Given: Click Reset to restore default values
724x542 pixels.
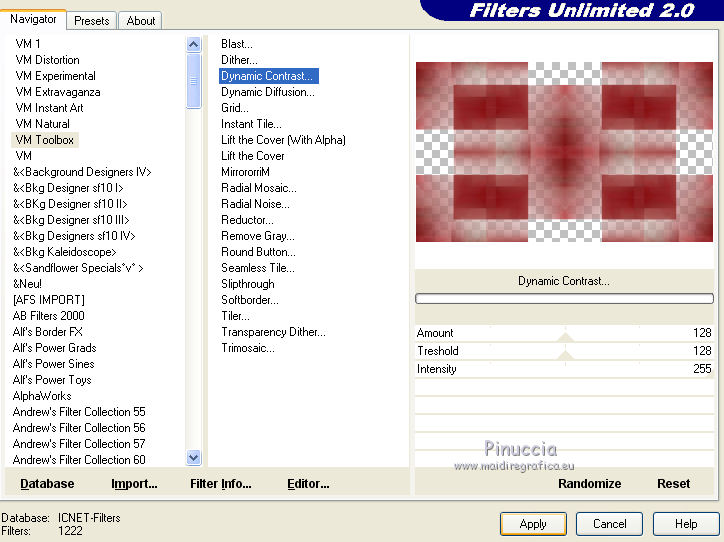Looking at the screenshot, I should [674, 484].
